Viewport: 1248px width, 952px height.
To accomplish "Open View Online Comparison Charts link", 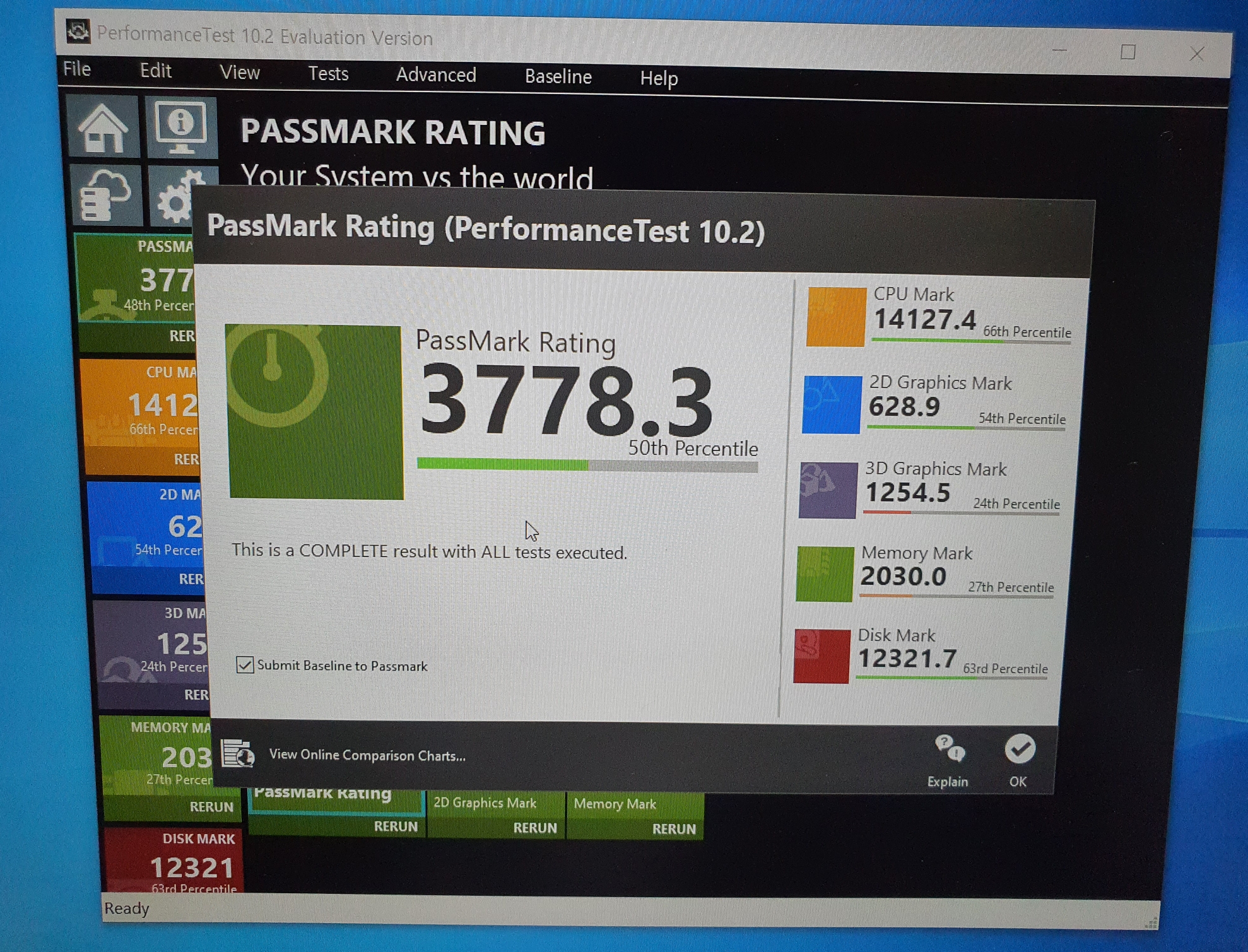I will 367,755.
